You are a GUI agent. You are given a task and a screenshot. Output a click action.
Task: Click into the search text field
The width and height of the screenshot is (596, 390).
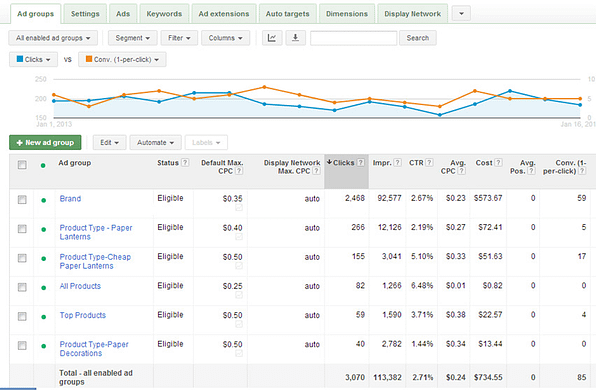[353, 38]
